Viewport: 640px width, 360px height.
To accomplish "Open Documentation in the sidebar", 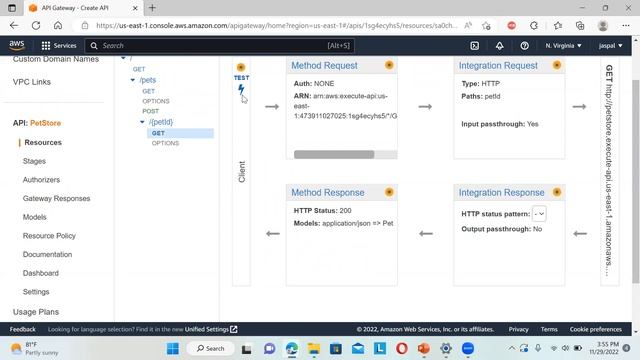I will coord(47,254).
